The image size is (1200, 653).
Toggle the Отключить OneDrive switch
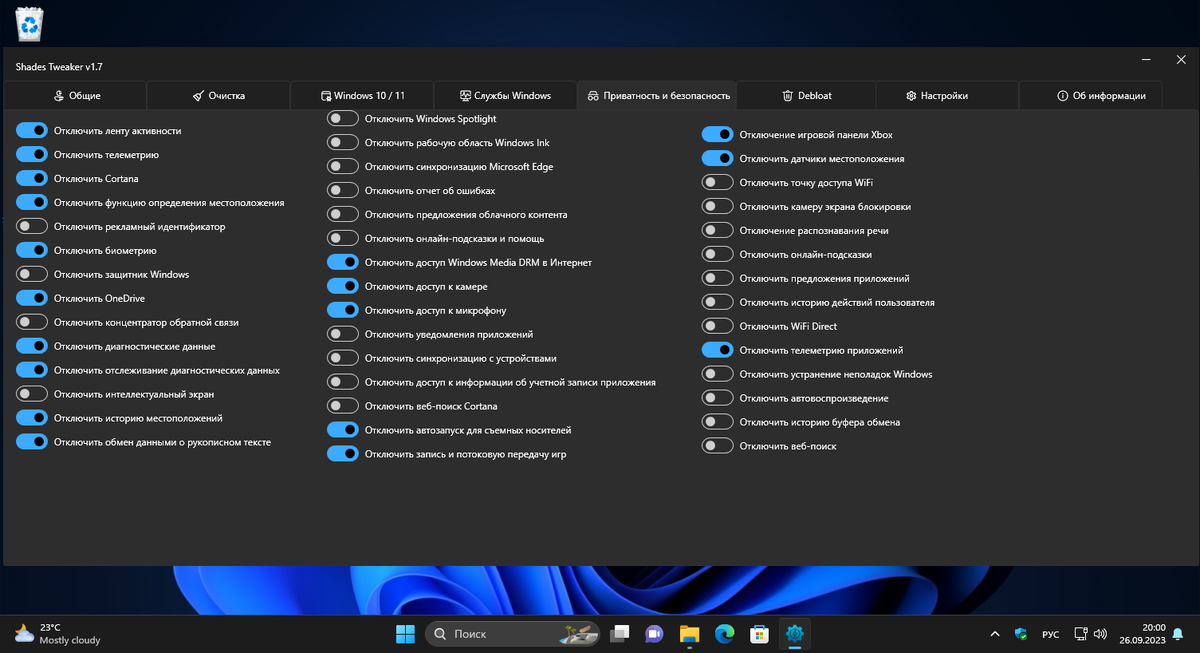32,298
